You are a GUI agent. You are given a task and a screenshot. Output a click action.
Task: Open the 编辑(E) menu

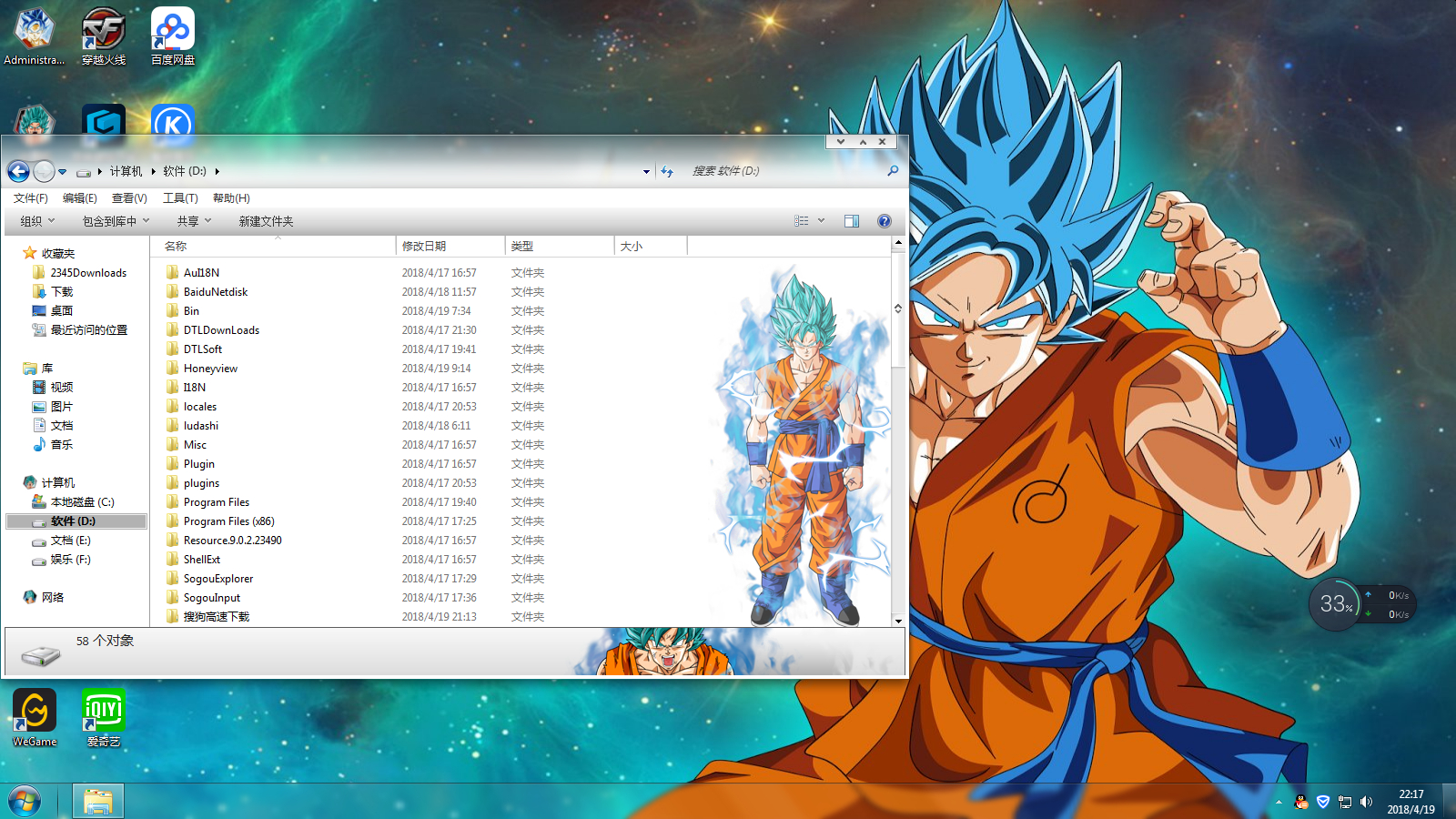click(80, 198)
